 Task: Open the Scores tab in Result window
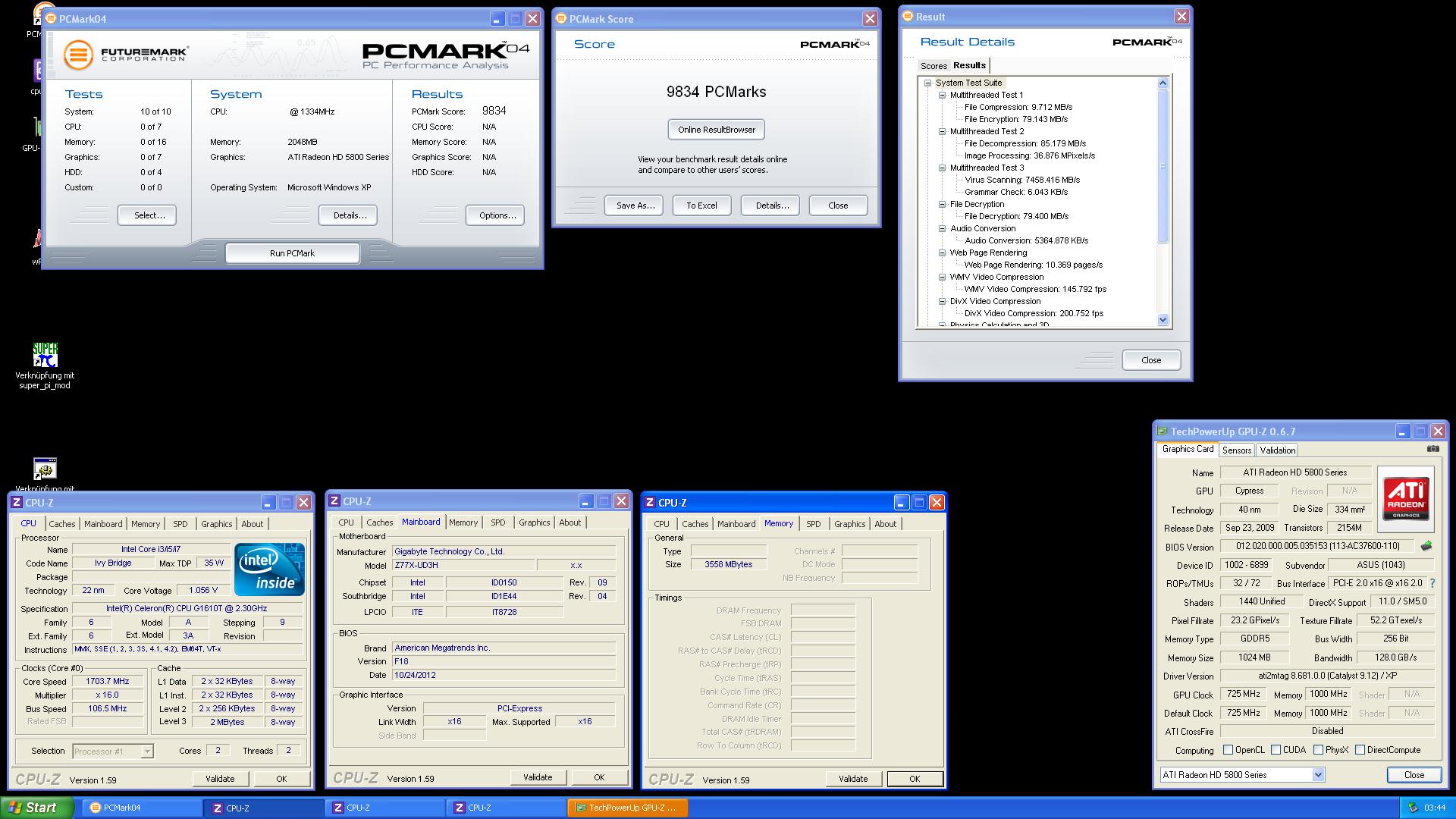point(934,66)
